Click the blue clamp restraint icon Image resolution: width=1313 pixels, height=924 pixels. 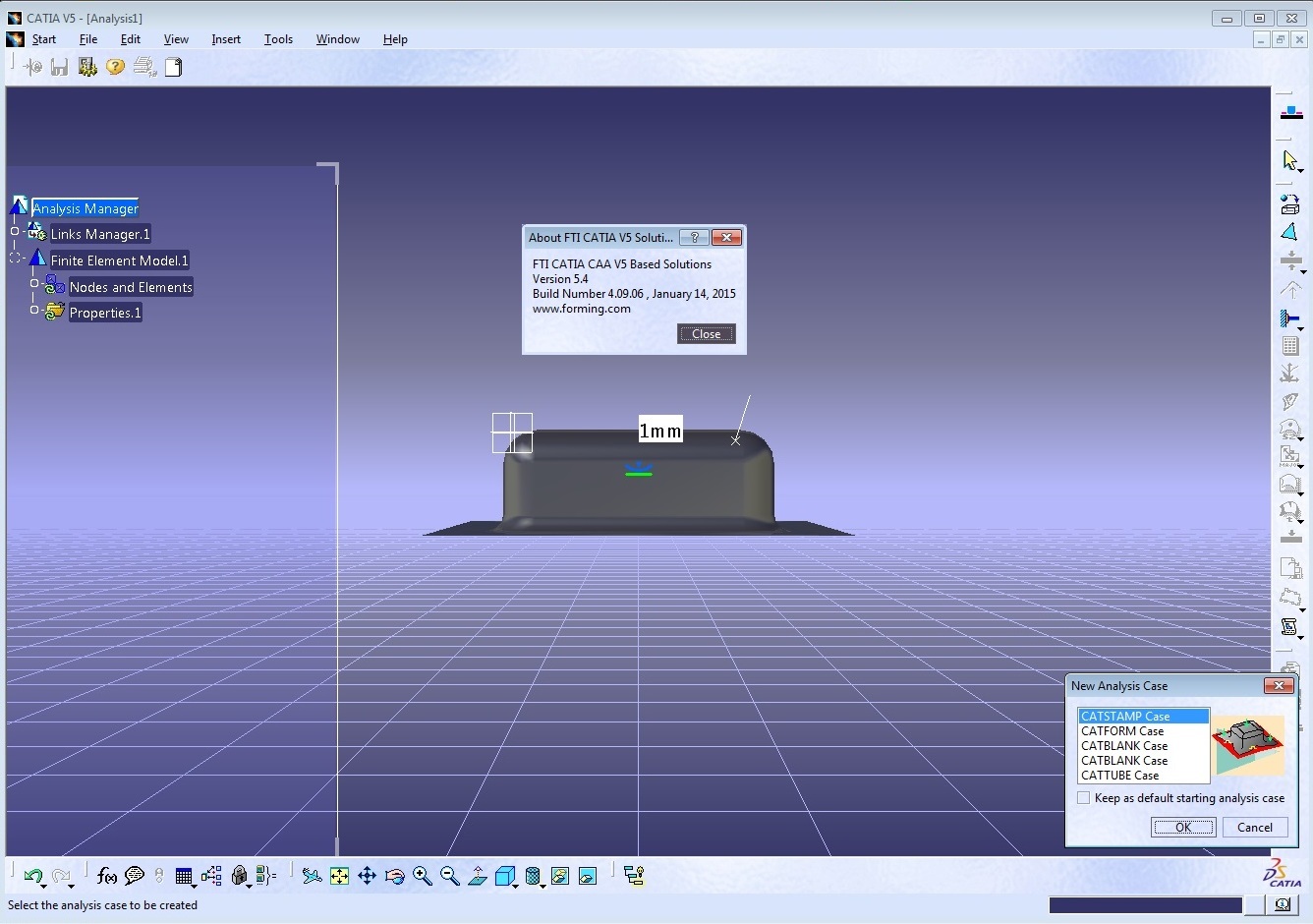tap(1289, 318)
